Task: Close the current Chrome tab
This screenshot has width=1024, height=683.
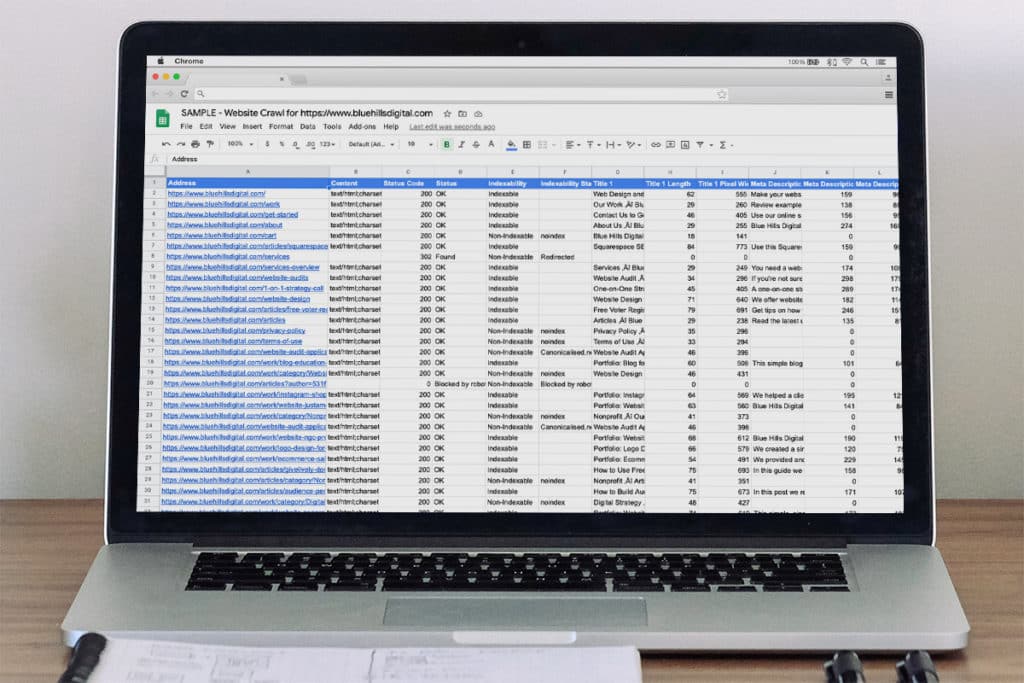Action: pyautogui.click(x=281, y=79)
